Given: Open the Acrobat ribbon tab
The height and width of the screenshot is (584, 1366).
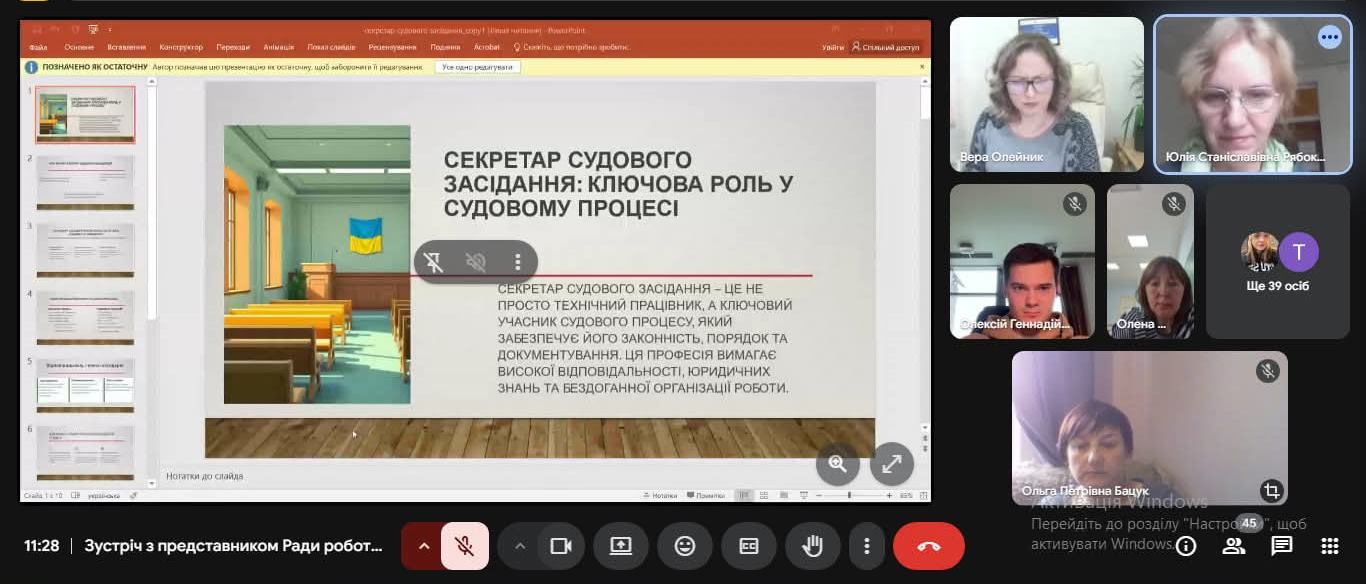Looking at the screenshot, I should pyautogui.click(x=487, y=47).
